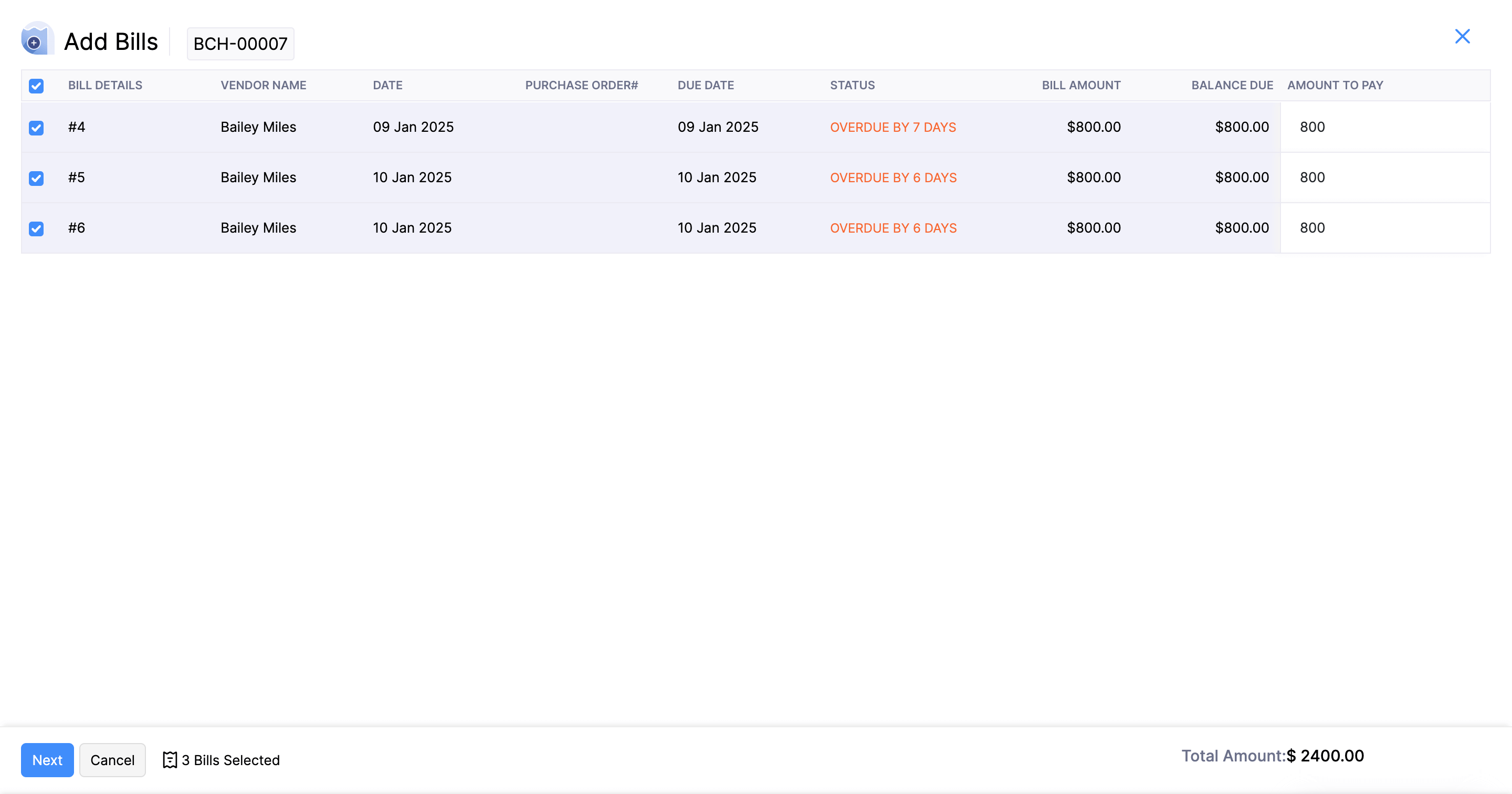This screenshot has height=794, width=1512.
Task: Click the STATUS column header
Action: (852, 85)
